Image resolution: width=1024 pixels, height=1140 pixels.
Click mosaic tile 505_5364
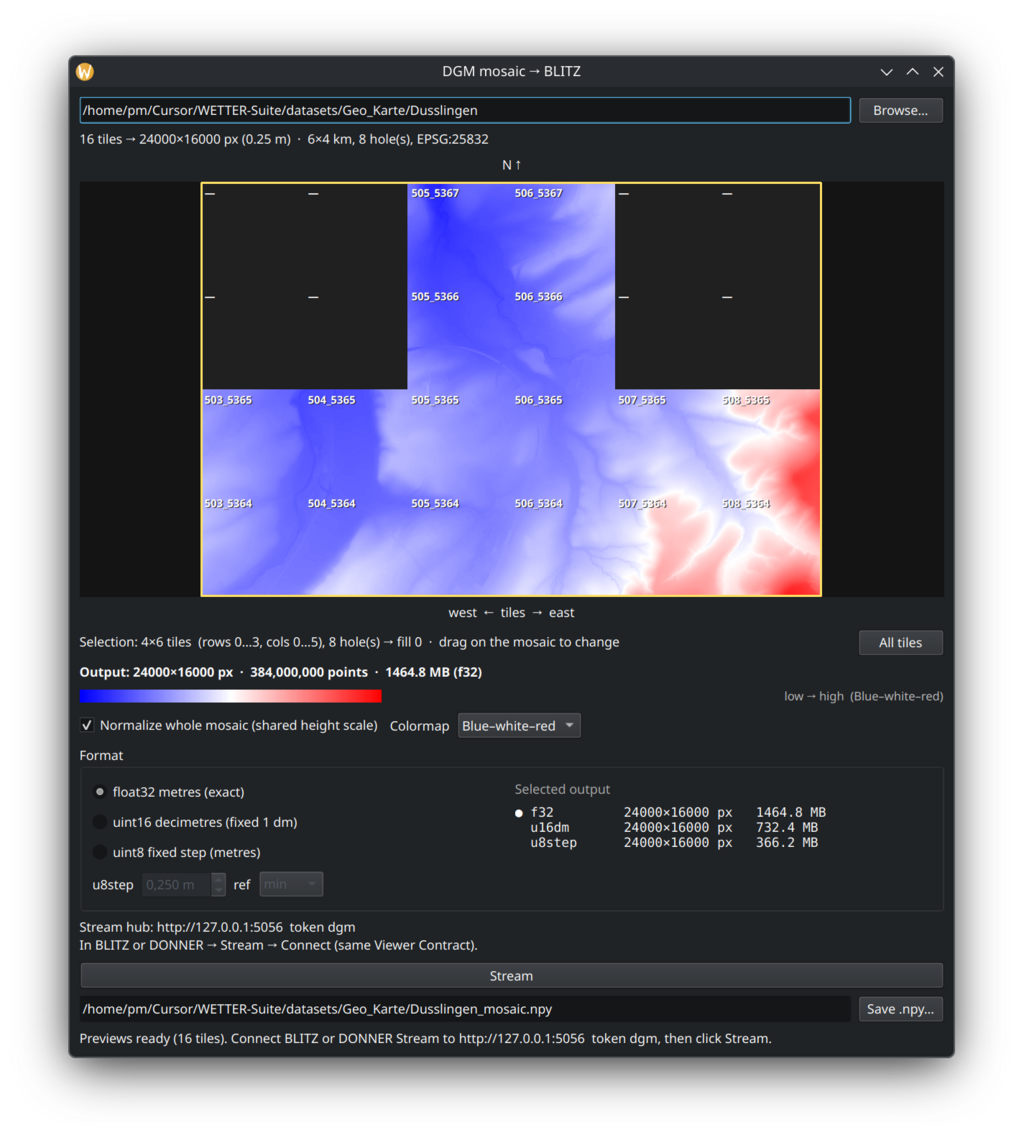pyautogui.click(x=459, y=544)
